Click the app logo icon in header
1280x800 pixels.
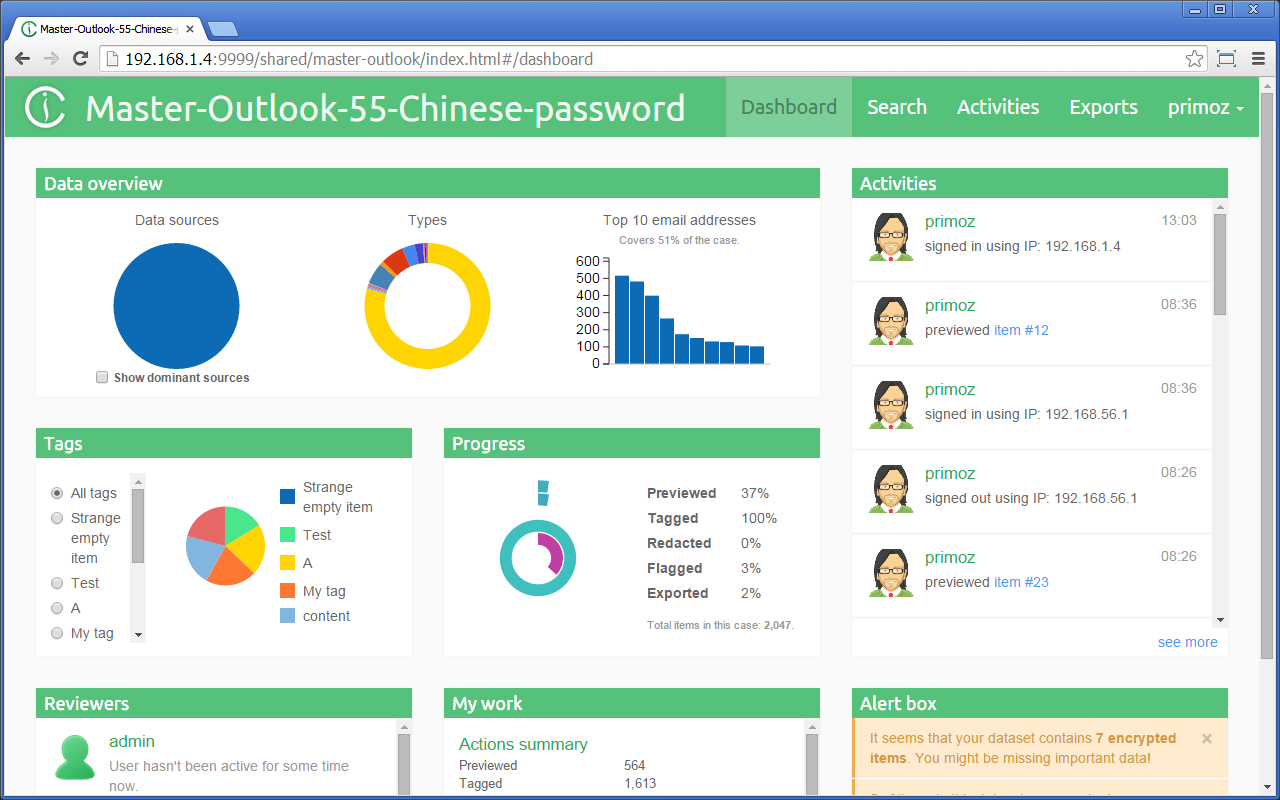(45, 108)
